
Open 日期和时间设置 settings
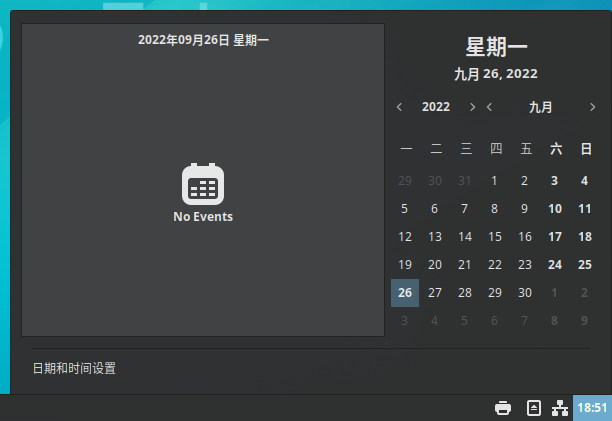pyautogui.click(x=74, y=369)
